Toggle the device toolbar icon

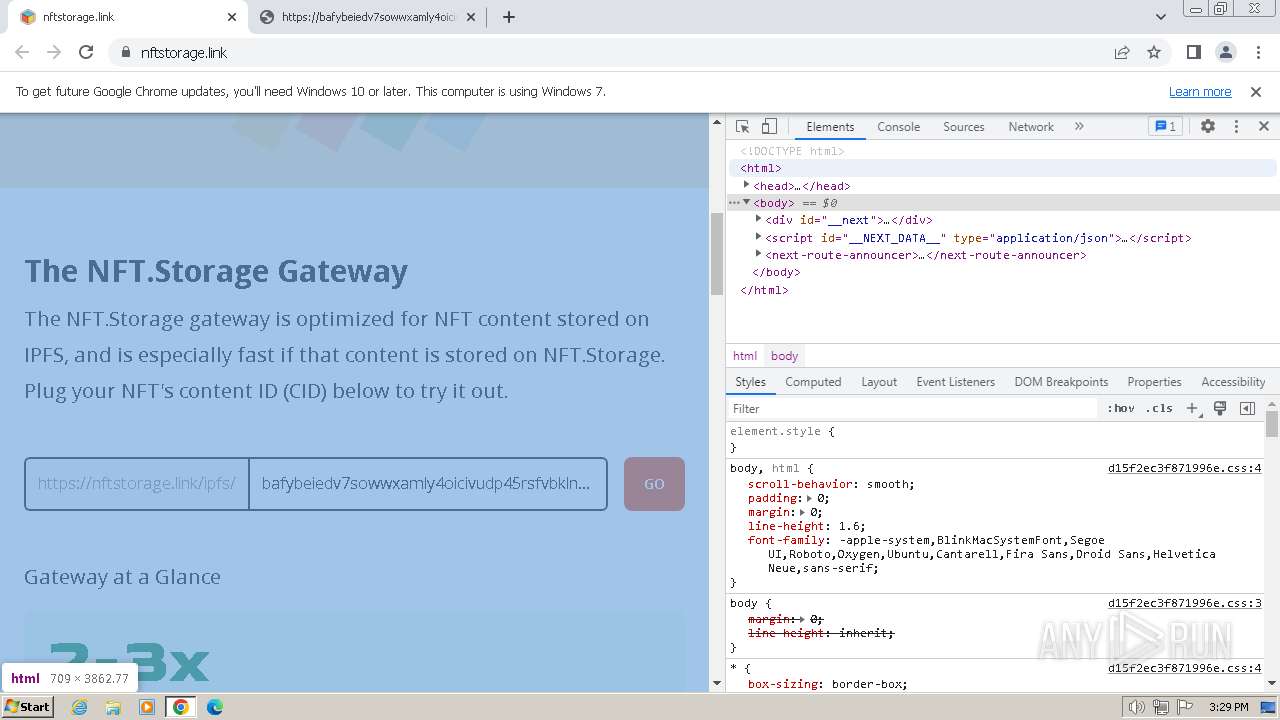tap(769, 127)
